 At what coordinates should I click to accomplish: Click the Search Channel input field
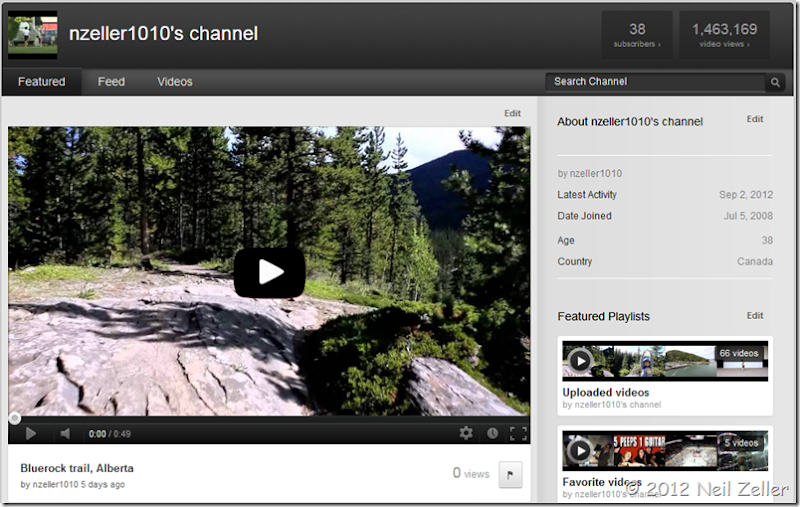click(656, 82)
